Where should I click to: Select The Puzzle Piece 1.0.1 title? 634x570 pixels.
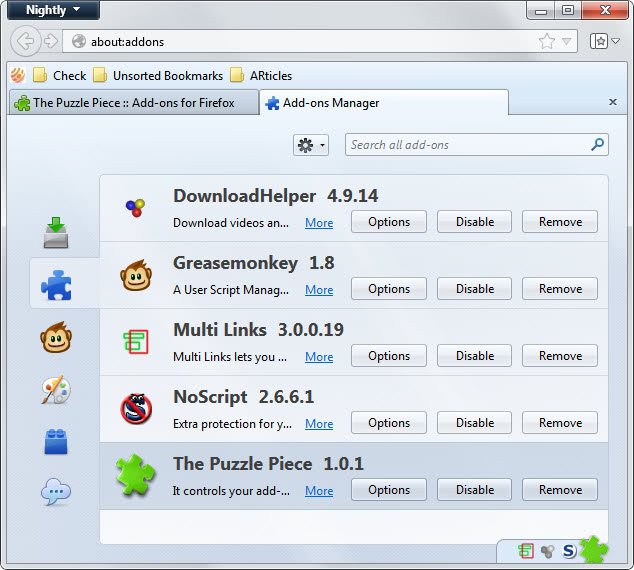268,464
